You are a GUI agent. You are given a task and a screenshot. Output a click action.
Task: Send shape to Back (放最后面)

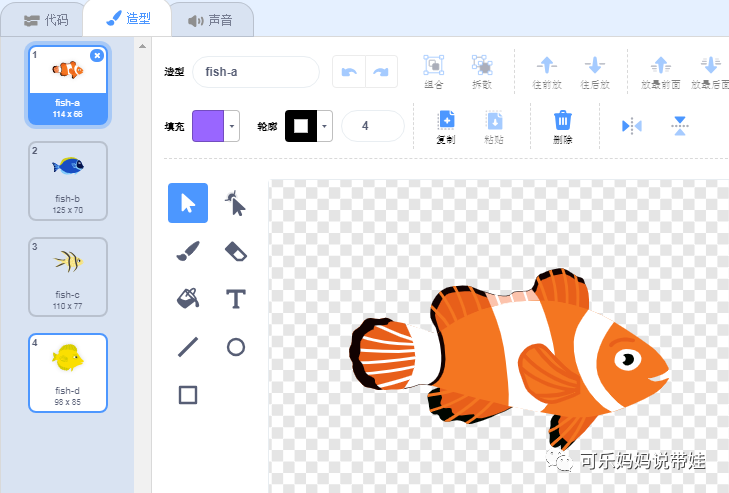pyautogui.click(x=710, y=72)
